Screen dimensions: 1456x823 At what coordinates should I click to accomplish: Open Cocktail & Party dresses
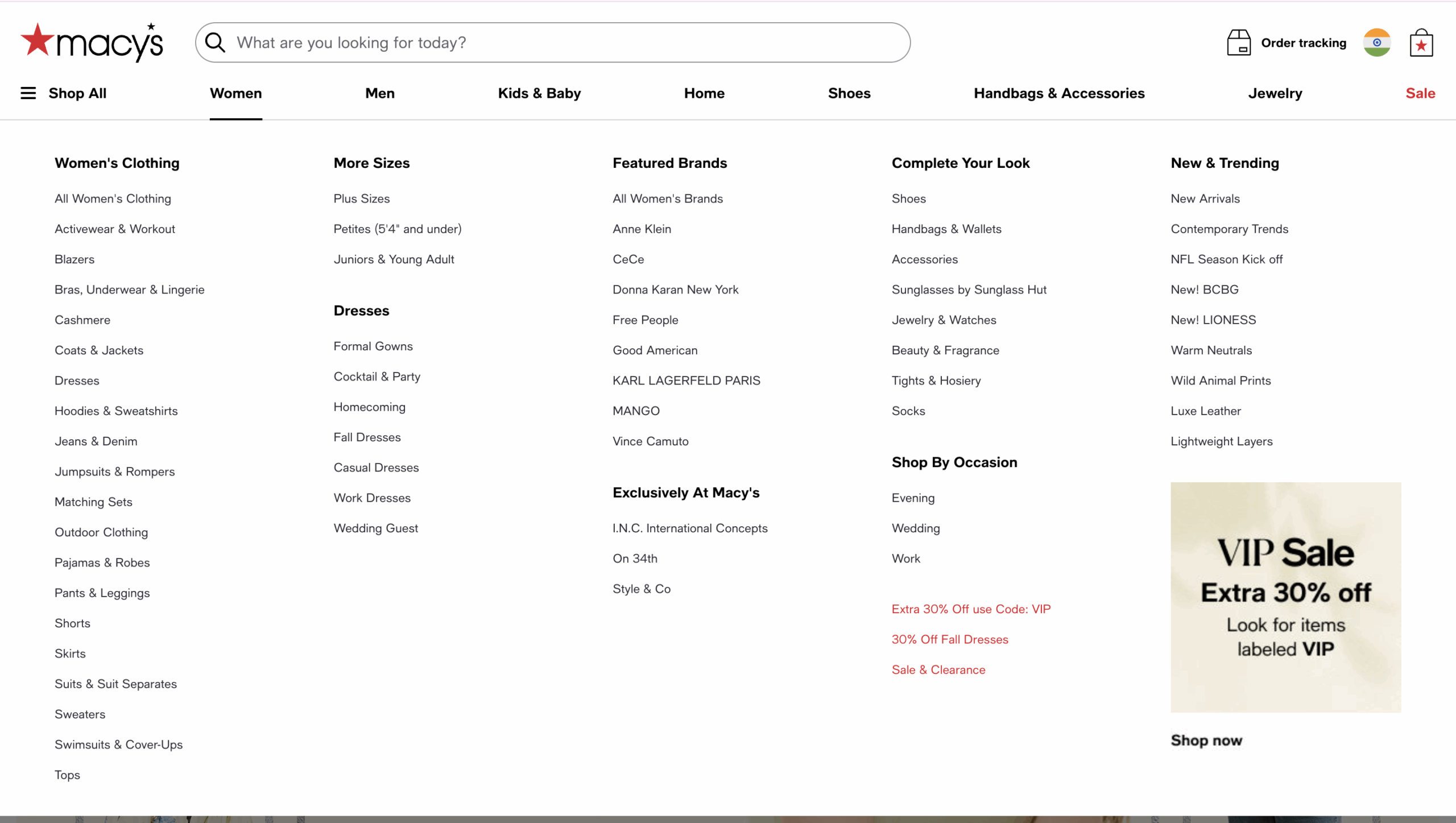tap(377, 377)
